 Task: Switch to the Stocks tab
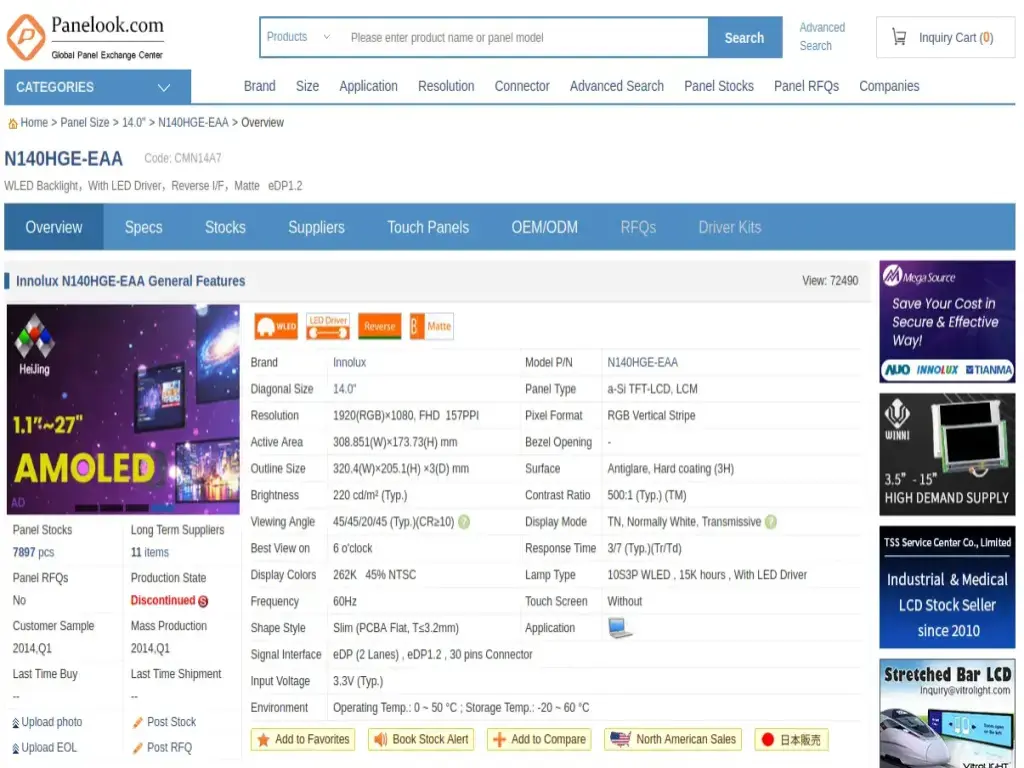tap(225, 227)
